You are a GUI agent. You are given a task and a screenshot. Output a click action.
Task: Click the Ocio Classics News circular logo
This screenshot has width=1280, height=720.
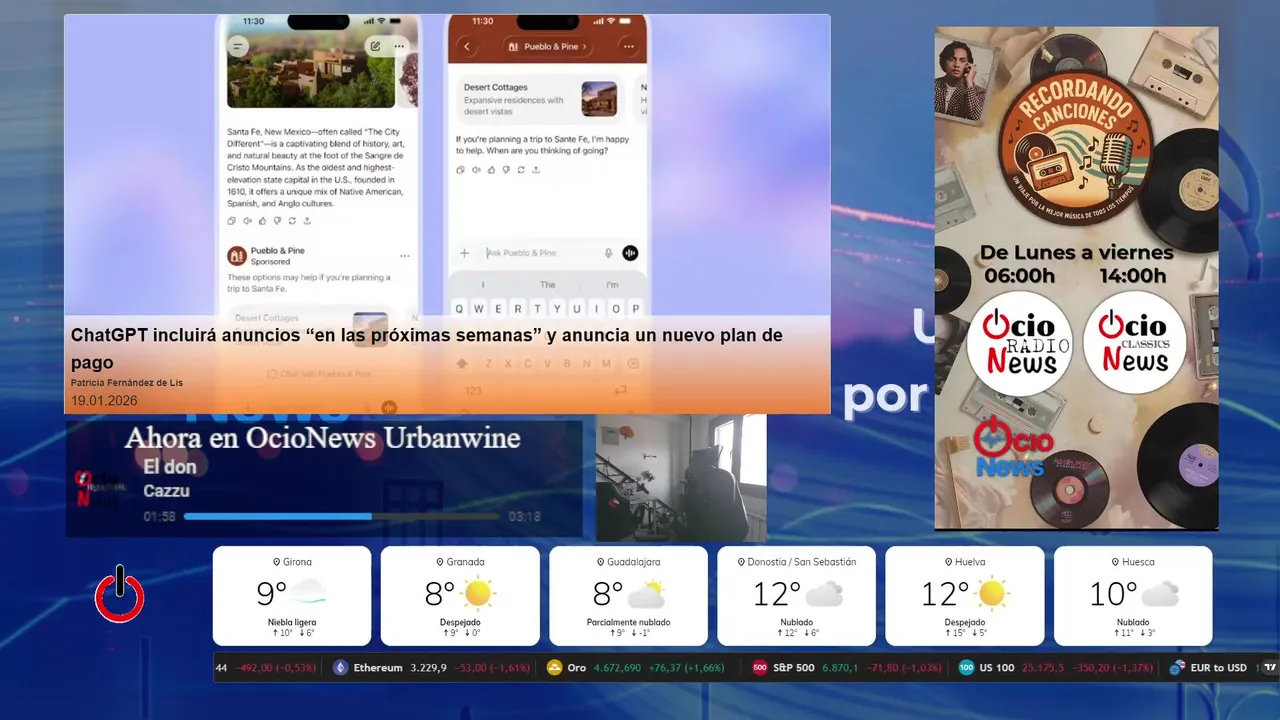tap(1134, 343)
